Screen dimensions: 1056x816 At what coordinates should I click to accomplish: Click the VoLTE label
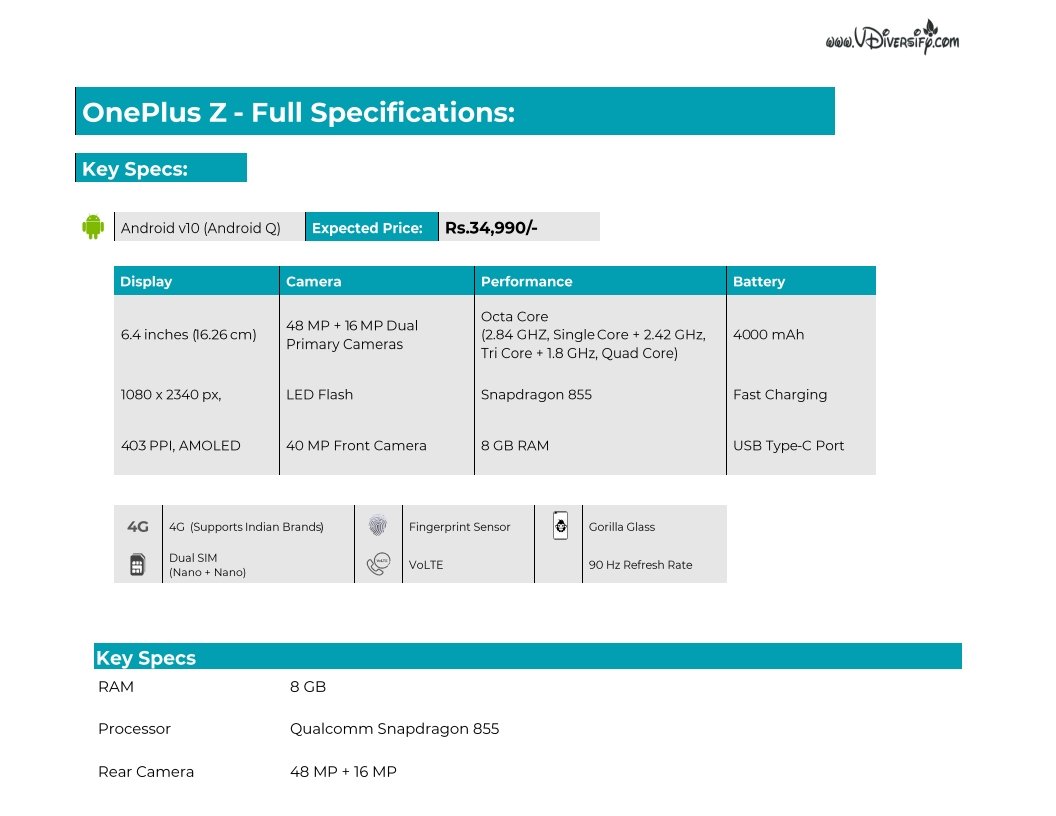[x=426, y=565]
